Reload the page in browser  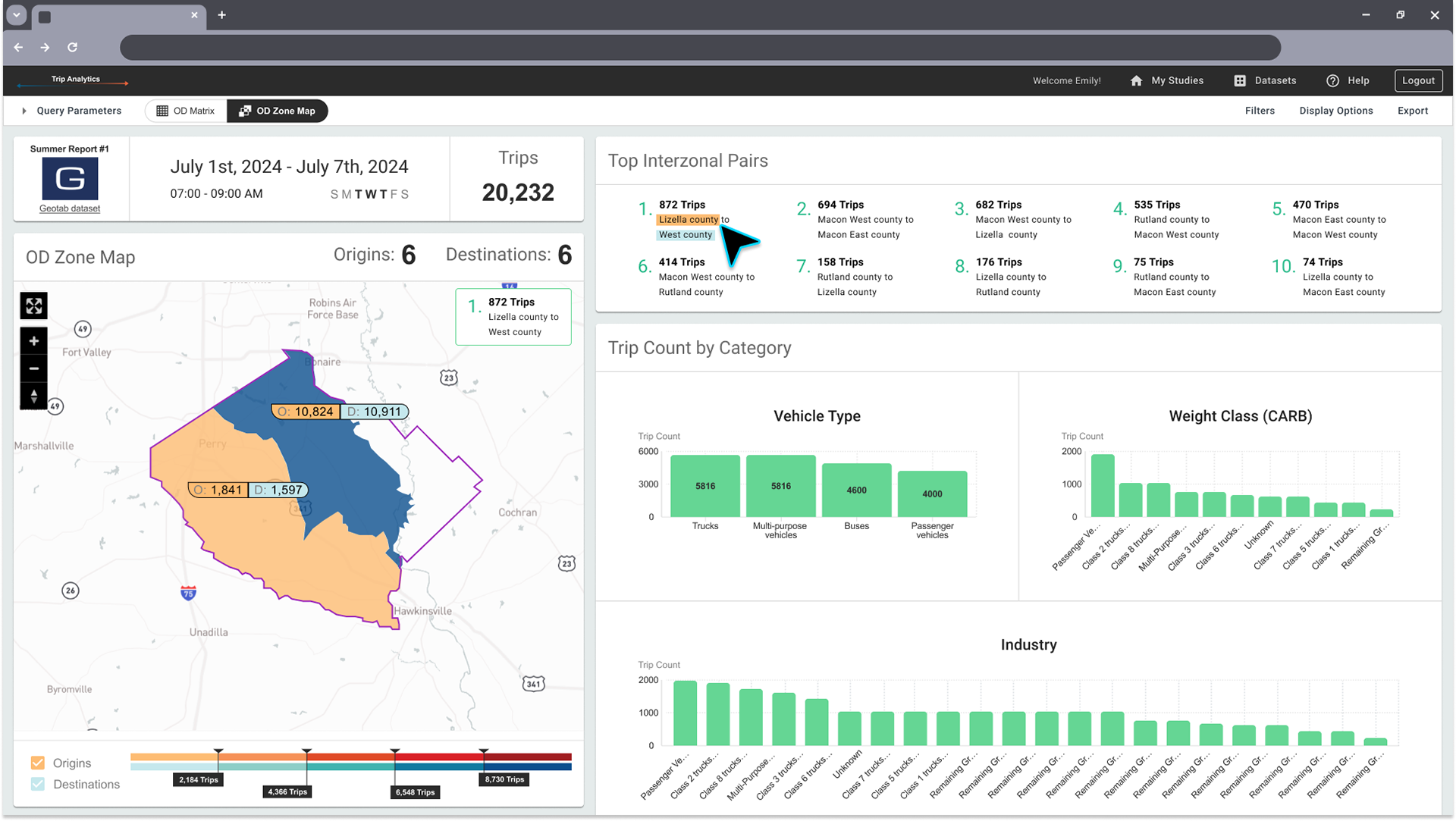[72, 47]
